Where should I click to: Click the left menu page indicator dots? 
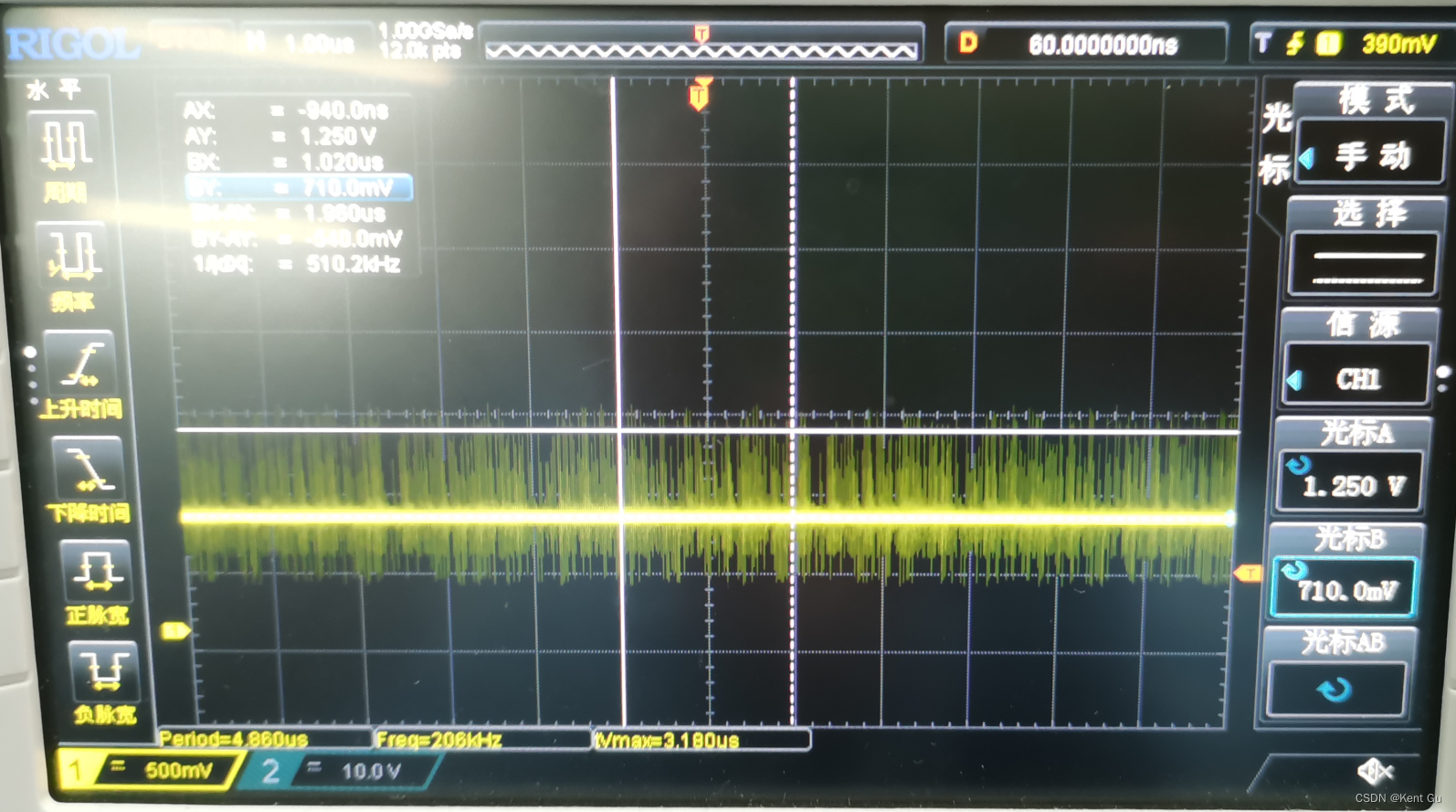pos(32,374)
